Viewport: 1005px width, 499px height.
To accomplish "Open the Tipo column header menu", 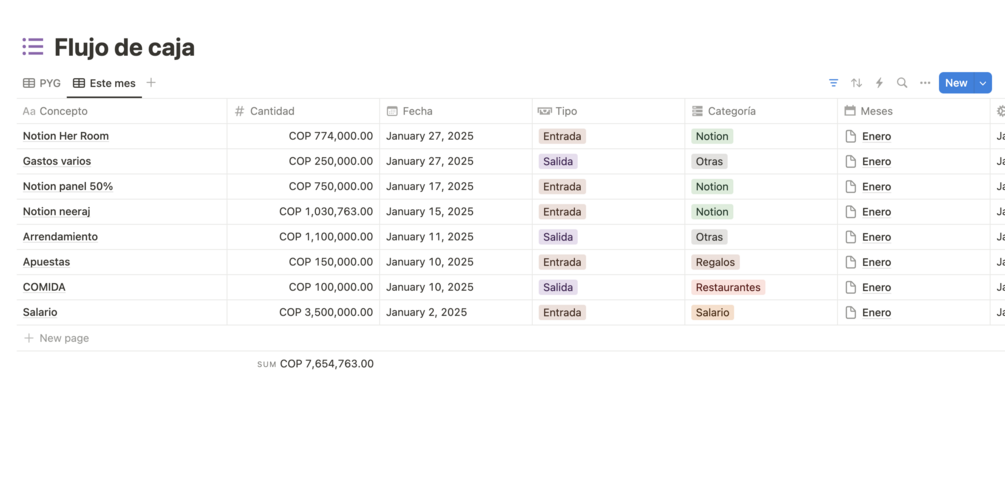I will point(566,111).
